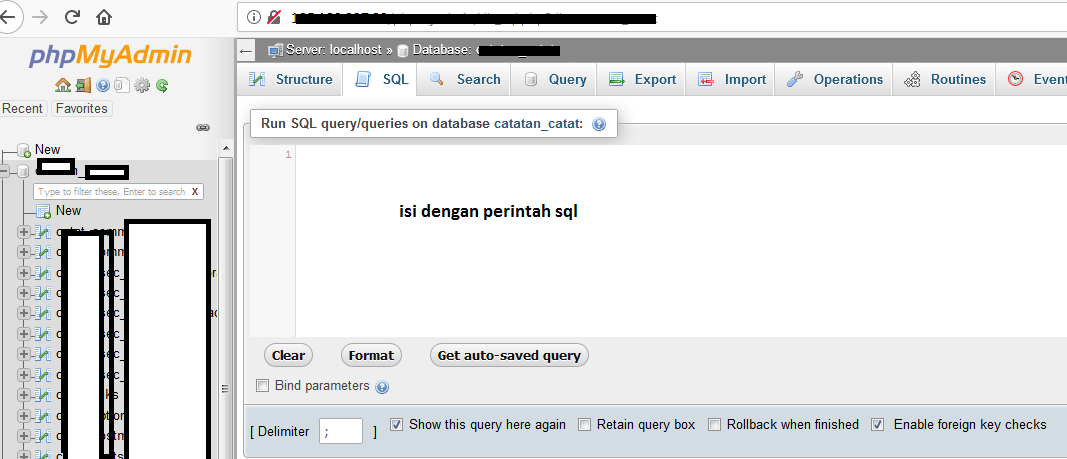Collapse the selected database tree node
The image size is (1067, 459).
pyautogui.click(x=7, y=171)
